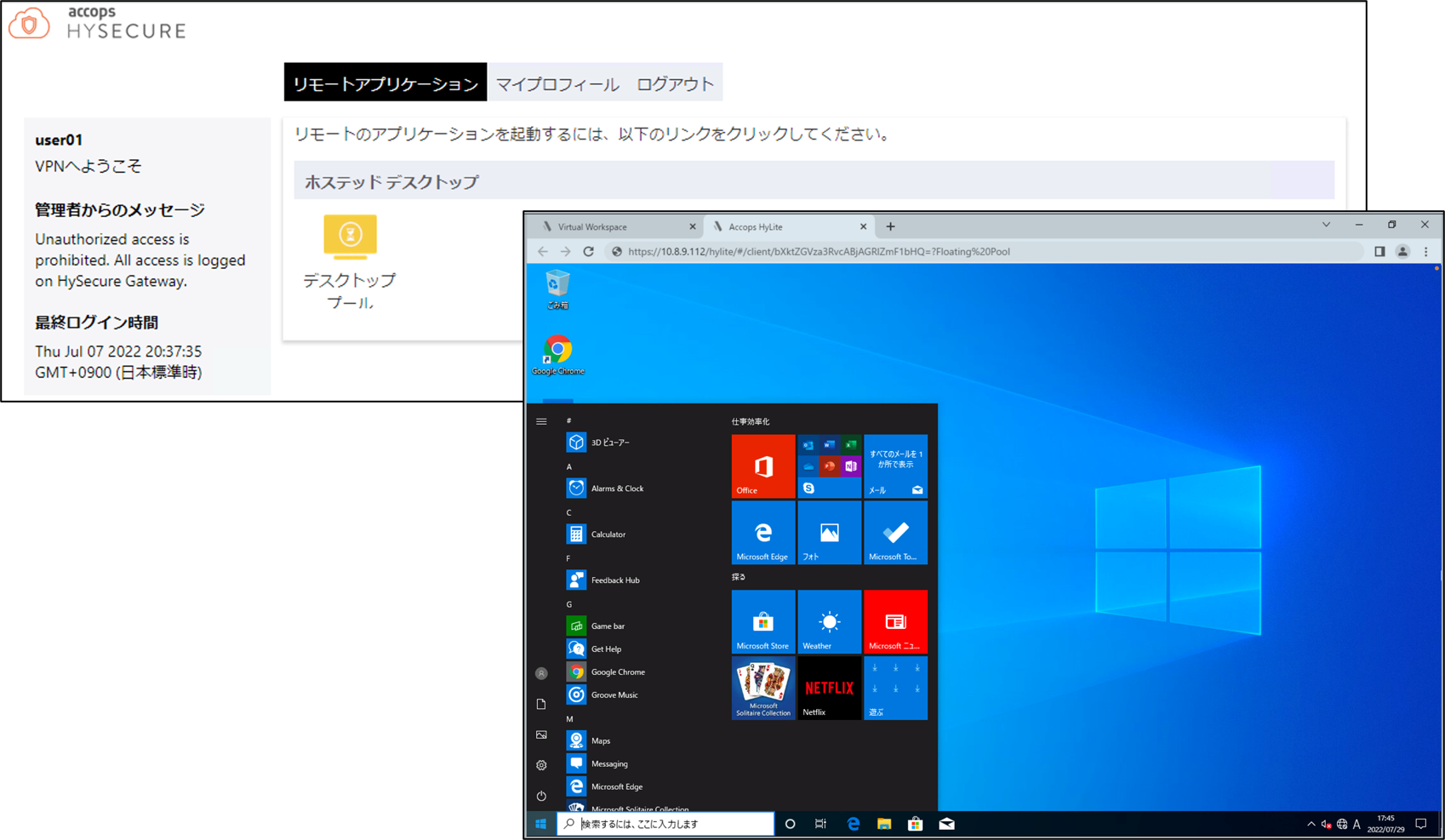Click the browser forward arrow
The width and height of the screenshot is (1445, 840).
(x=565, y=252)
